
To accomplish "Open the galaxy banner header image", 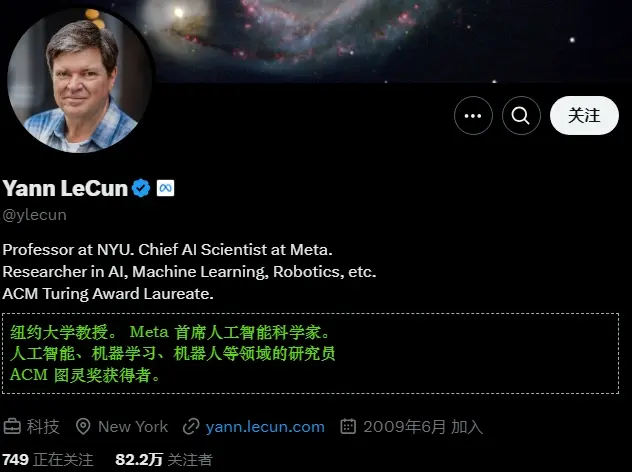I will (391, 40).
